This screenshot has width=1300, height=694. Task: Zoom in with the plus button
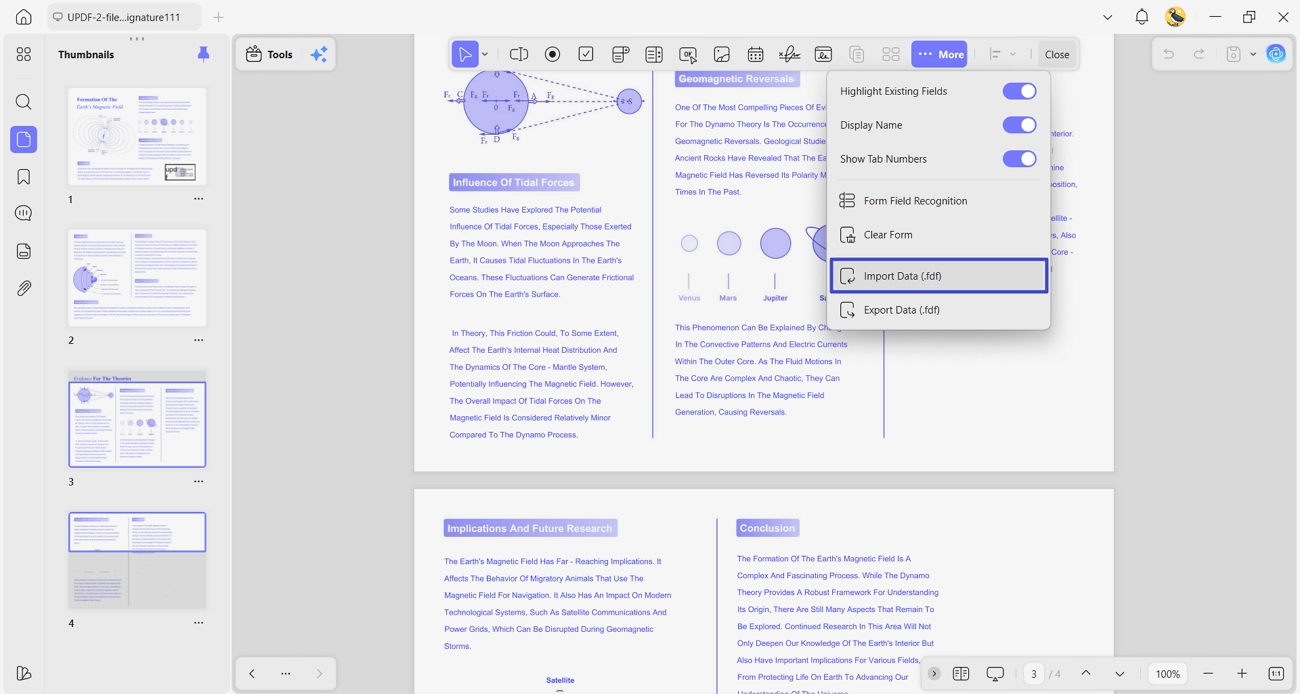pyautogui.click(x=1242, y=674)
